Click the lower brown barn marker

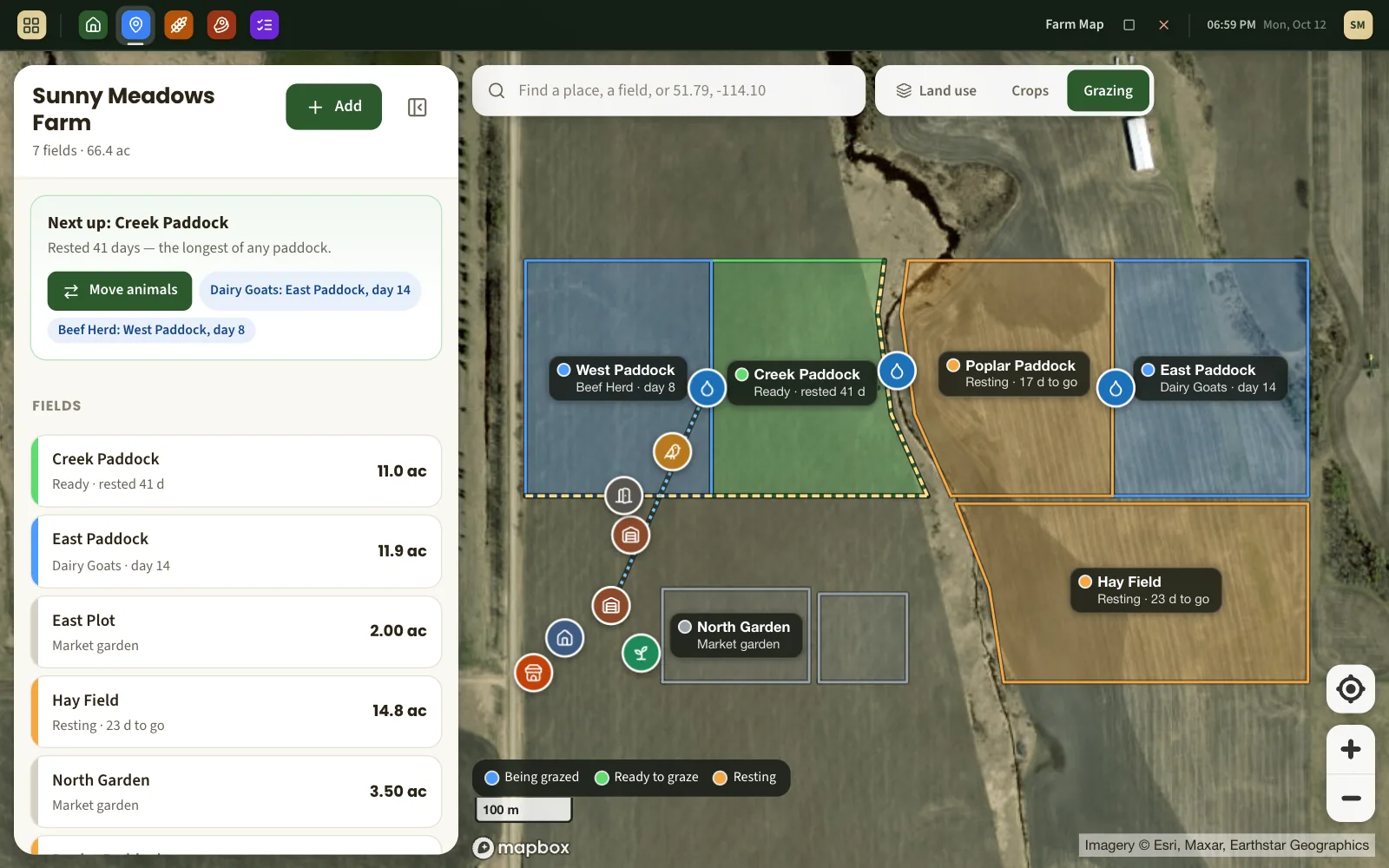pyautogui.click(x=611, y=606)
